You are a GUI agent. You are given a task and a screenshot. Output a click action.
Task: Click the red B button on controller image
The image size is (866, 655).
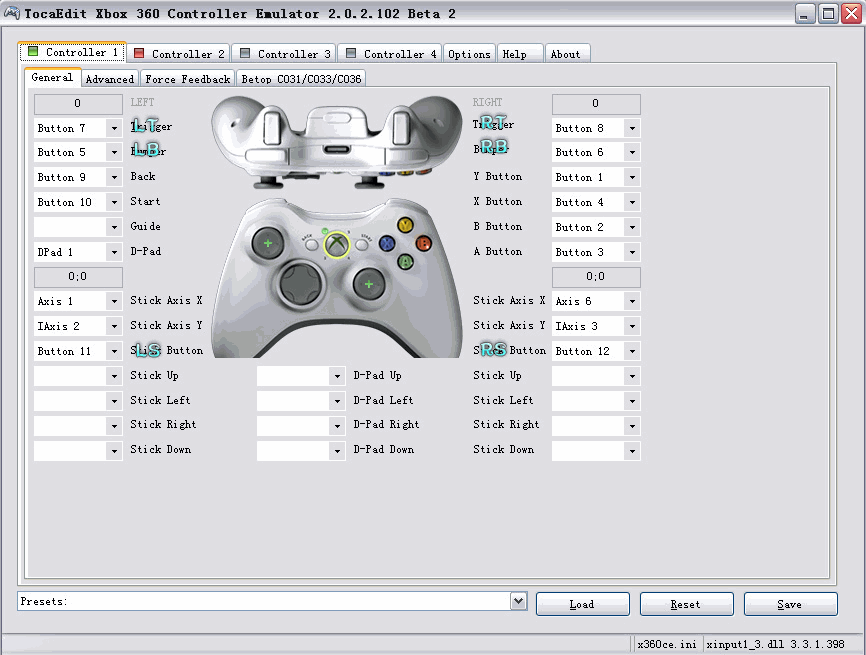424,243
